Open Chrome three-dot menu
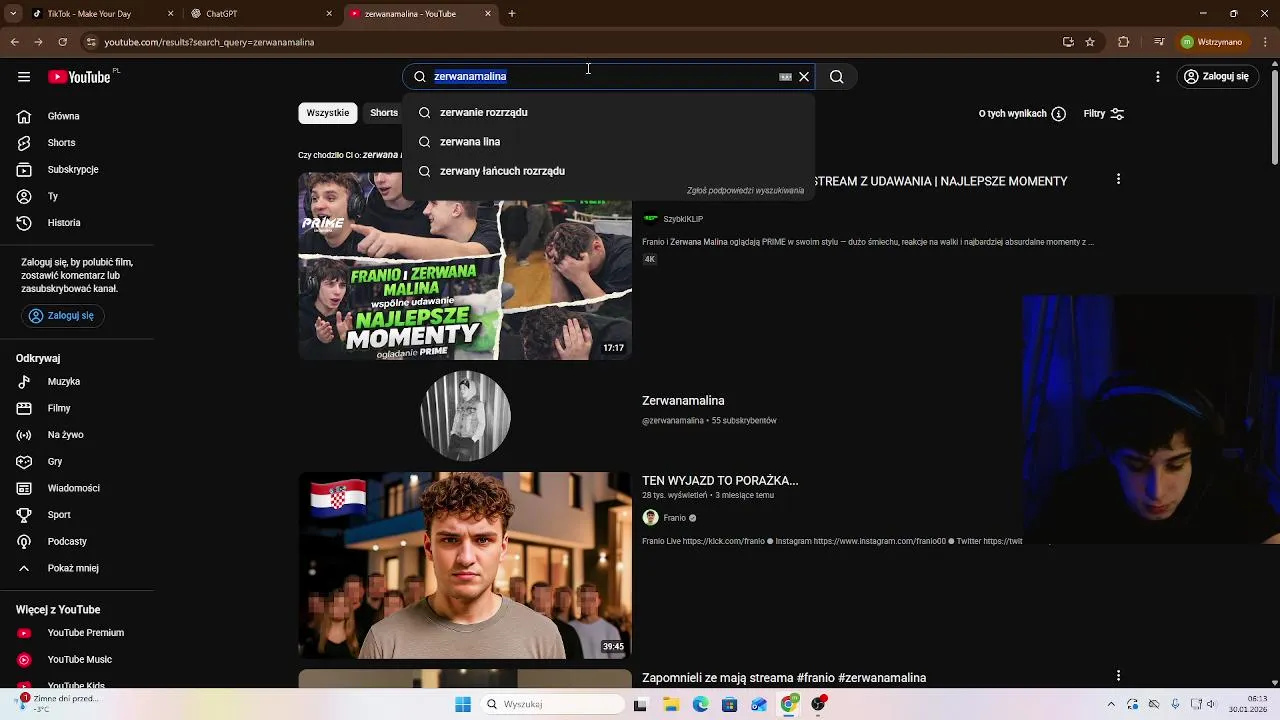The height and width of the screenshot is (720, 1280). pos(1263,42)
